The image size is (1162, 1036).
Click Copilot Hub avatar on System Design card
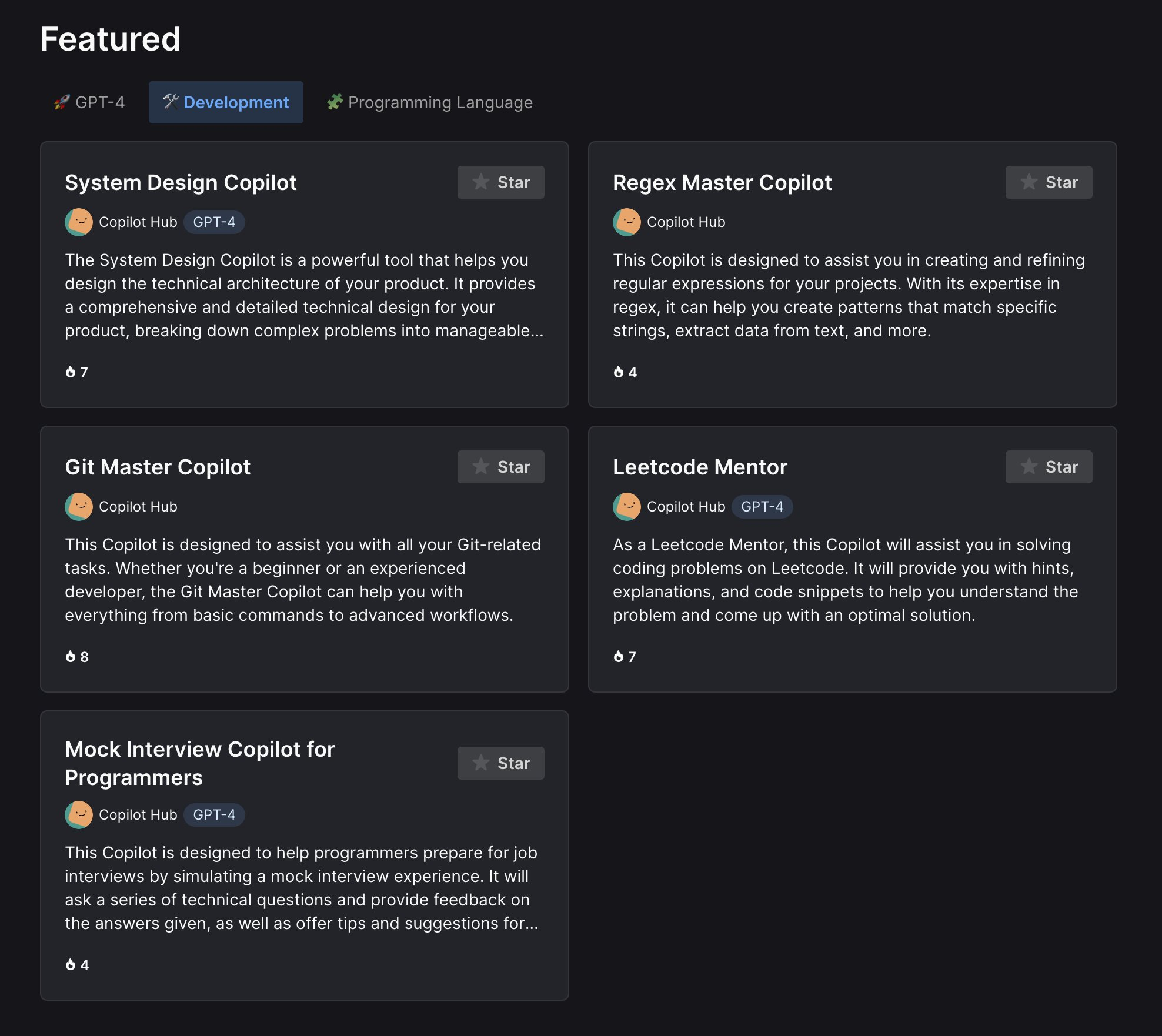(x=79, y=222)
